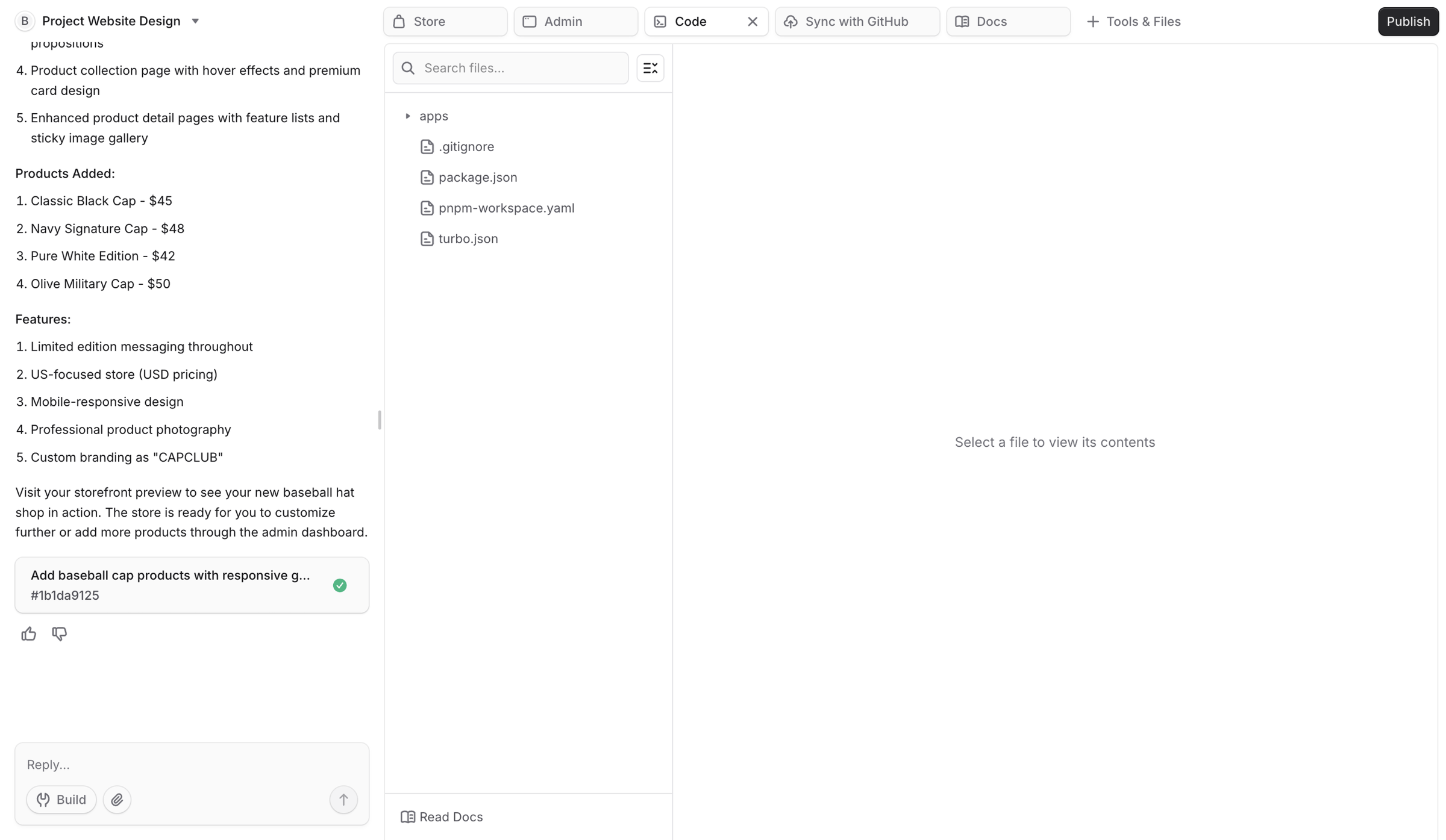The height and width of the screenshot is (840, 1446).
Task: Click the Tools & Files plus icon
Action: click(1092, 22)
